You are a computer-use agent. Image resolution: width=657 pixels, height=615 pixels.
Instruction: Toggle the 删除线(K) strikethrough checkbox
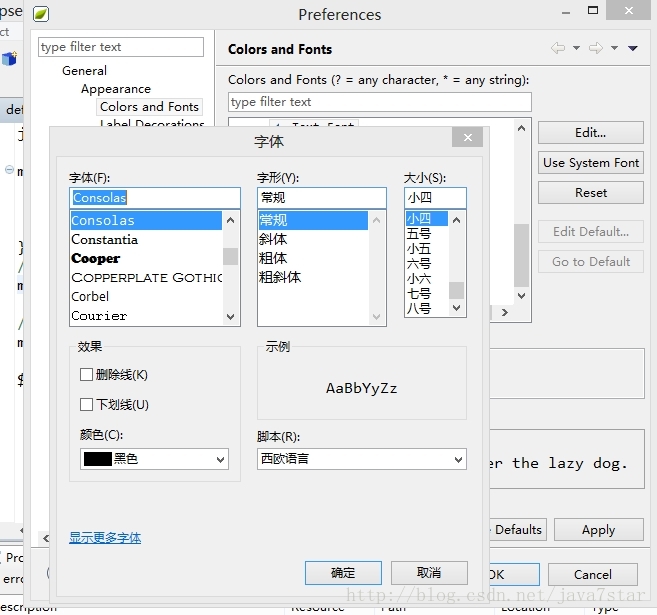[86, 374]
